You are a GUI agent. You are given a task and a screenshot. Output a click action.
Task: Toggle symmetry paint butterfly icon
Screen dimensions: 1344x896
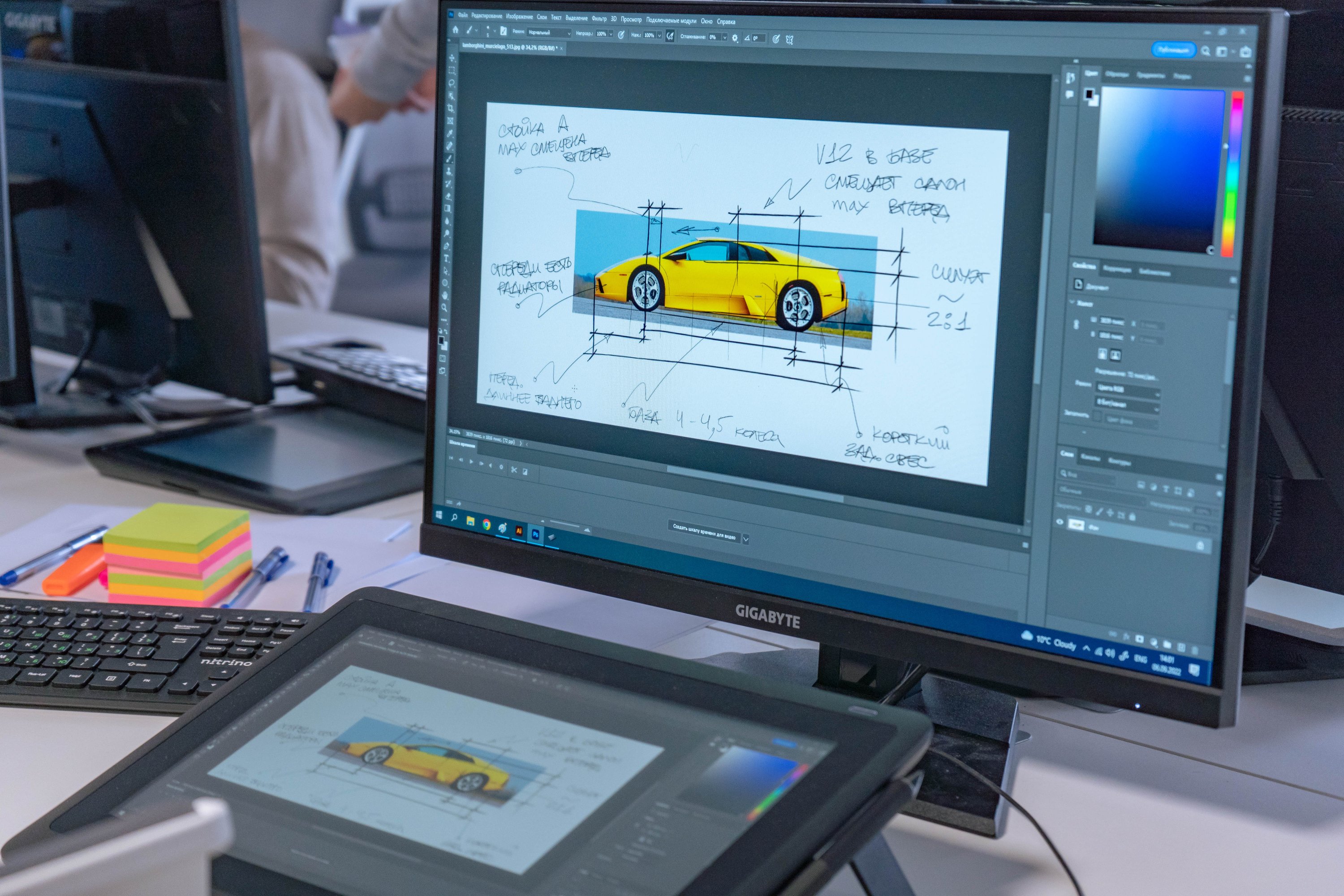click(789, 40)
